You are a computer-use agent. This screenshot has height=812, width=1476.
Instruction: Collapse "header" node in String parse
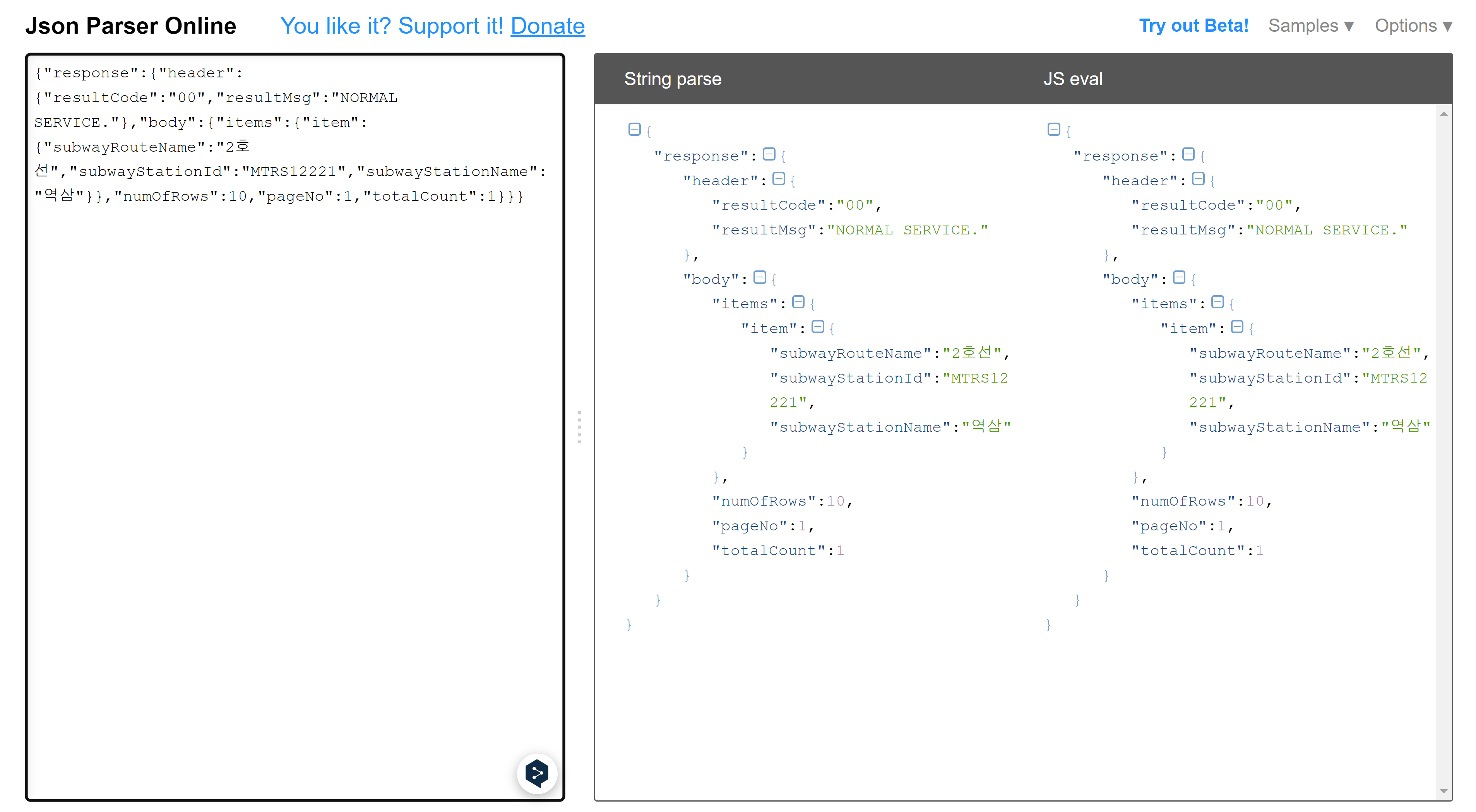779,179
